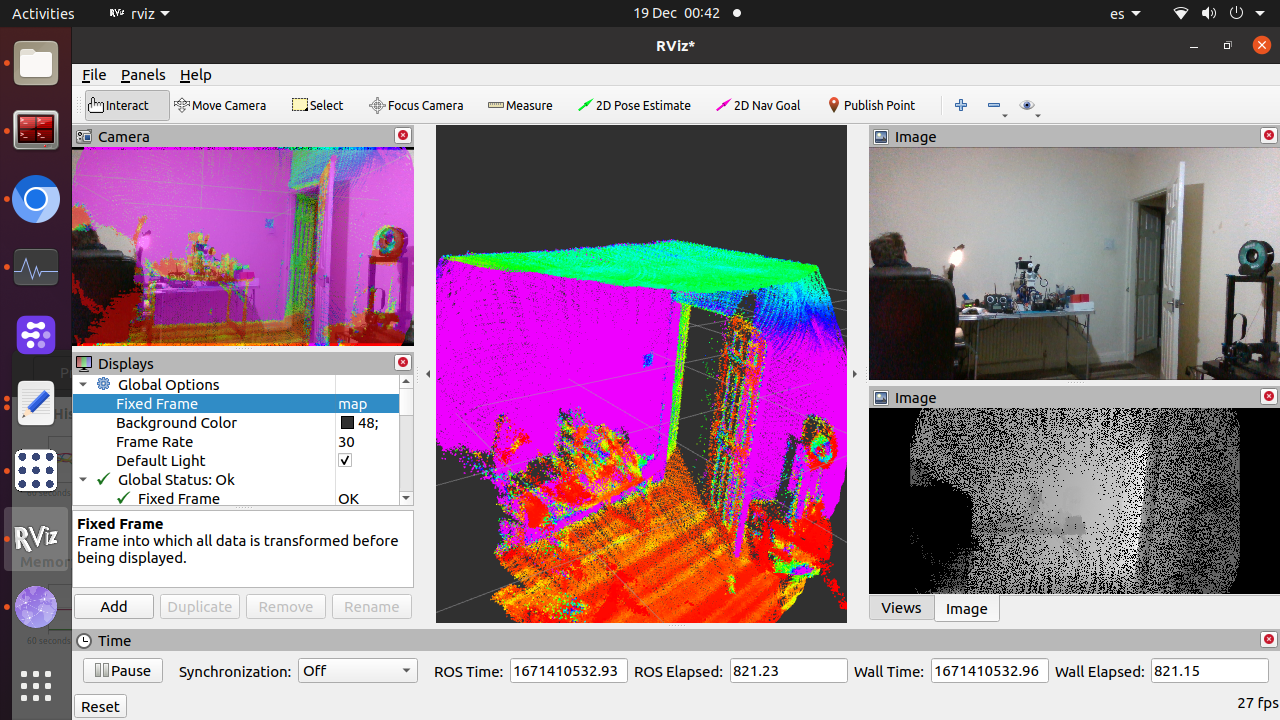Click the Background Color swatch
This screenshot has height=720, width=1280.
[347, 423]
